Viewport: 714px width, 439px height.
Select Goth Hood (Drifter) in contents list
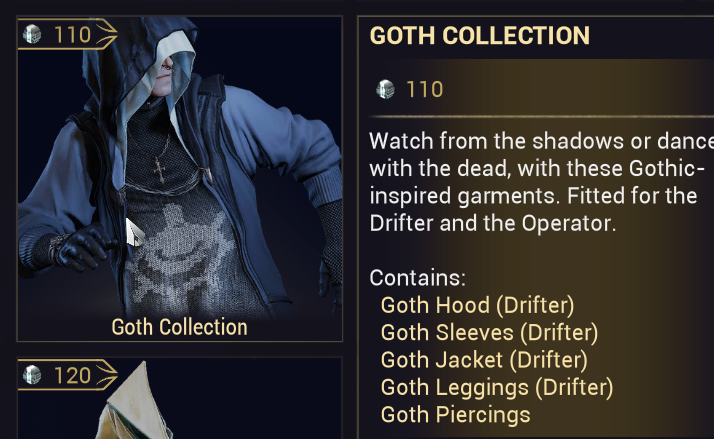(x=477, y=305)
